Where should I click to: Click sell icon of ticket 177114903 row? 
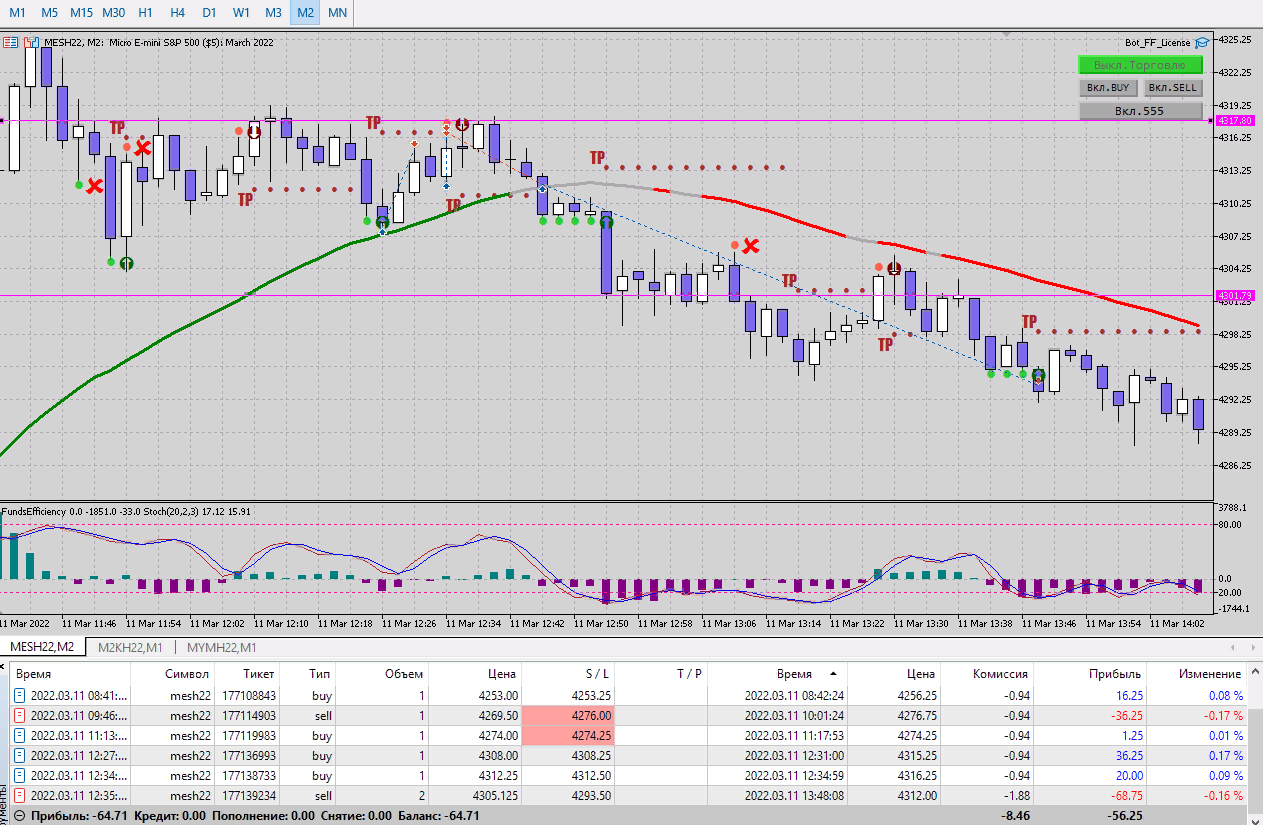pyautogui.click(x=19, y=715)
